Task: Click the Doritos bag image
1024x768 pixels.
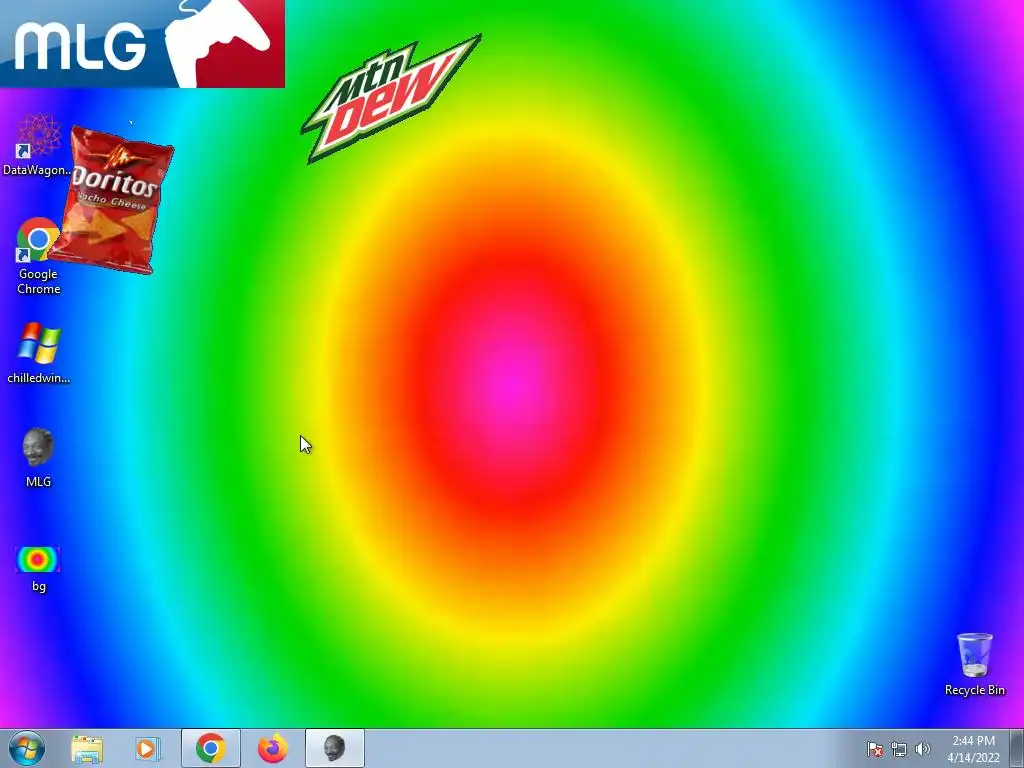Action: (112, 200)
